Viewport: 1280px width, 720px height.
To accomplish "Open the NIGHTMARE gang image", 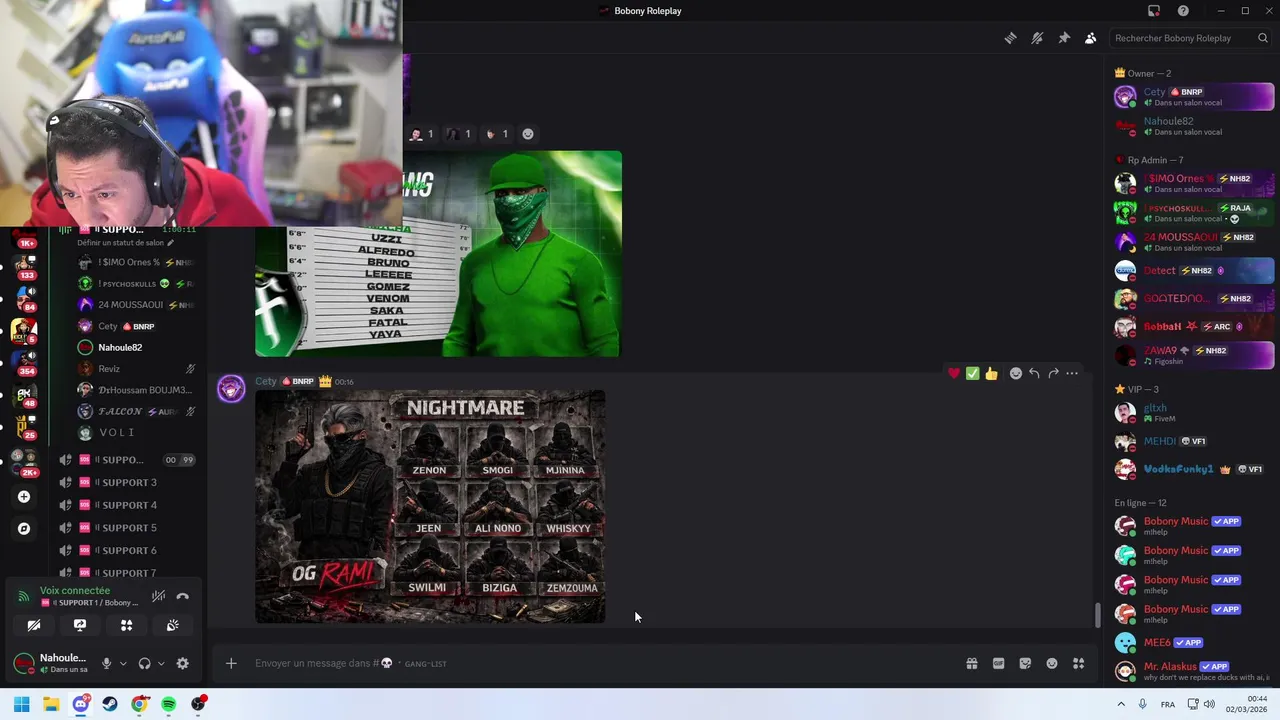I will (430, 507).
